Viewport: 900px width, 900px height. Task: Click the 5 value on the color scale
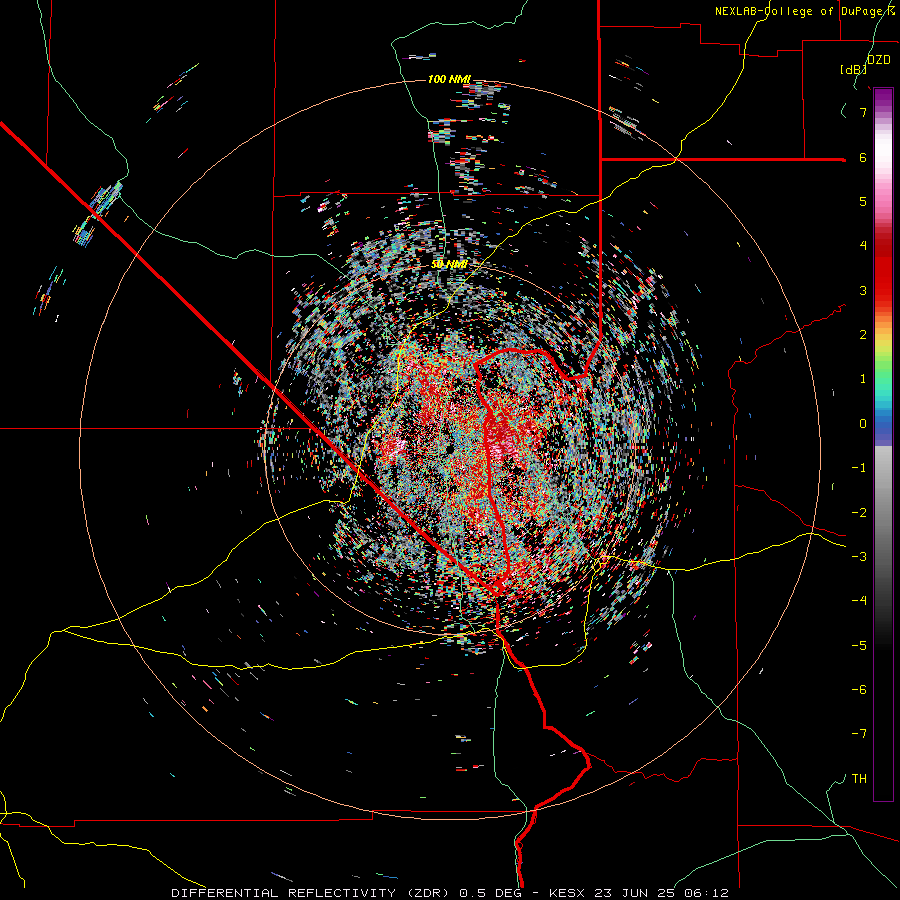click(x=863, y=201)
